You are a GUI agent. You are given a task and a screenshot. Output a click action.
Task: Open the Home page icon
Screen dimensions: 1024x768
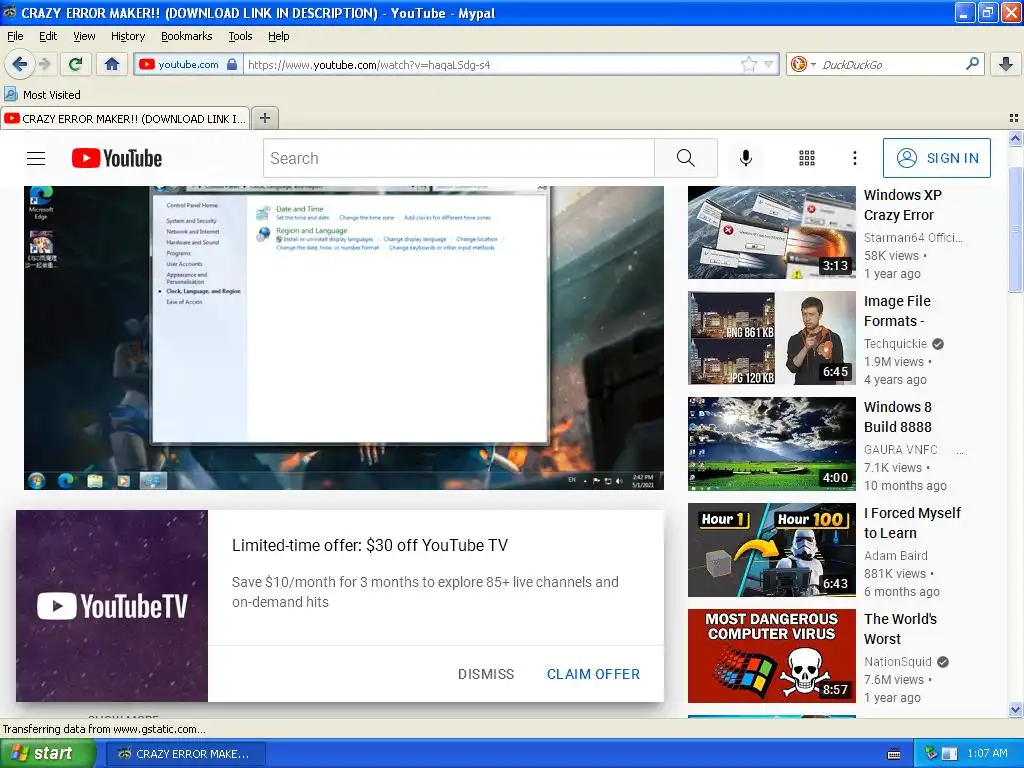(x=112, y=64)
